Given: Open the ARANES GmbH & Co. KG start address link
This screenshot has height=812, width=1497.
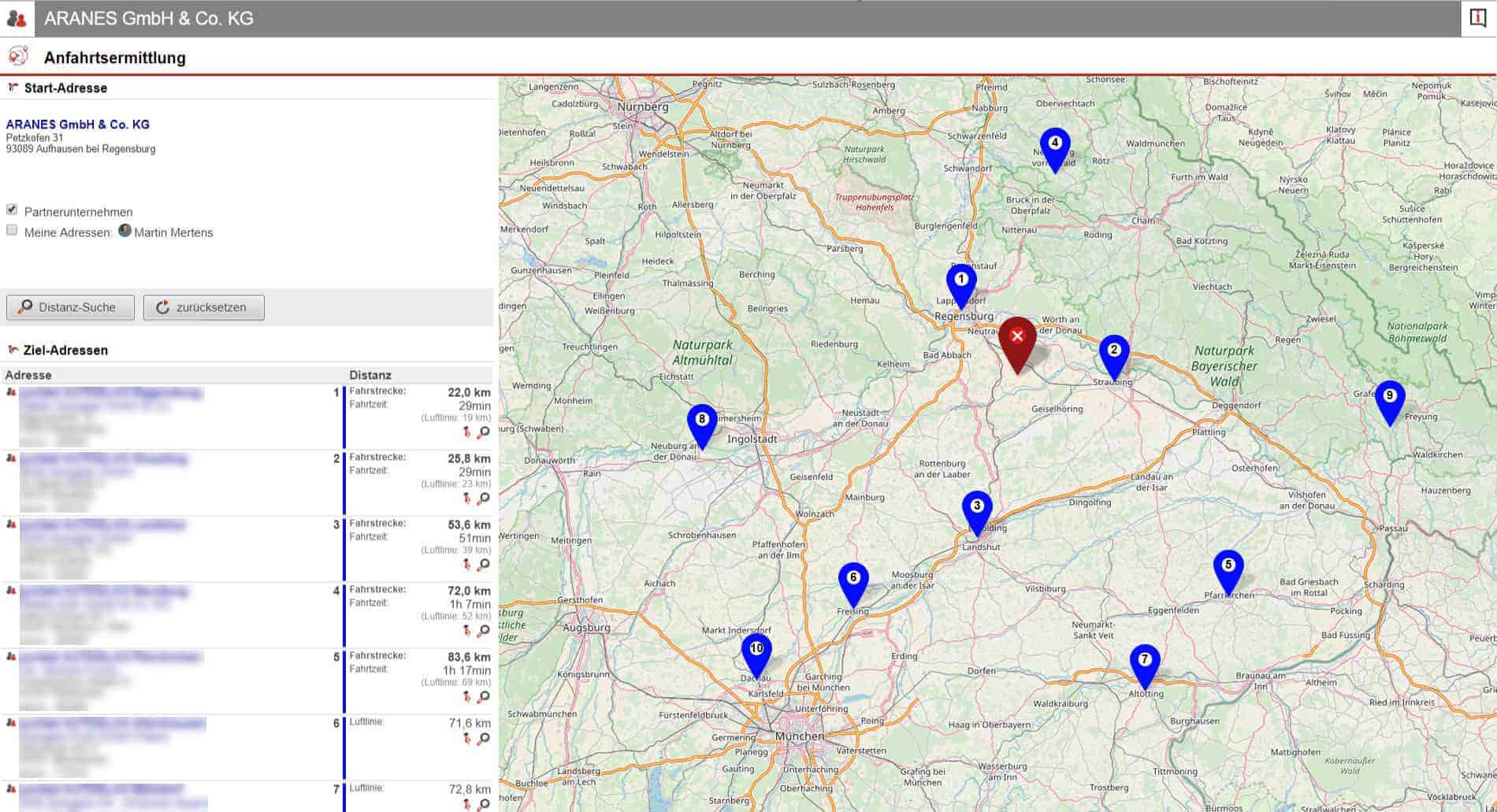Looking at the screenshot, I should 77,124.
